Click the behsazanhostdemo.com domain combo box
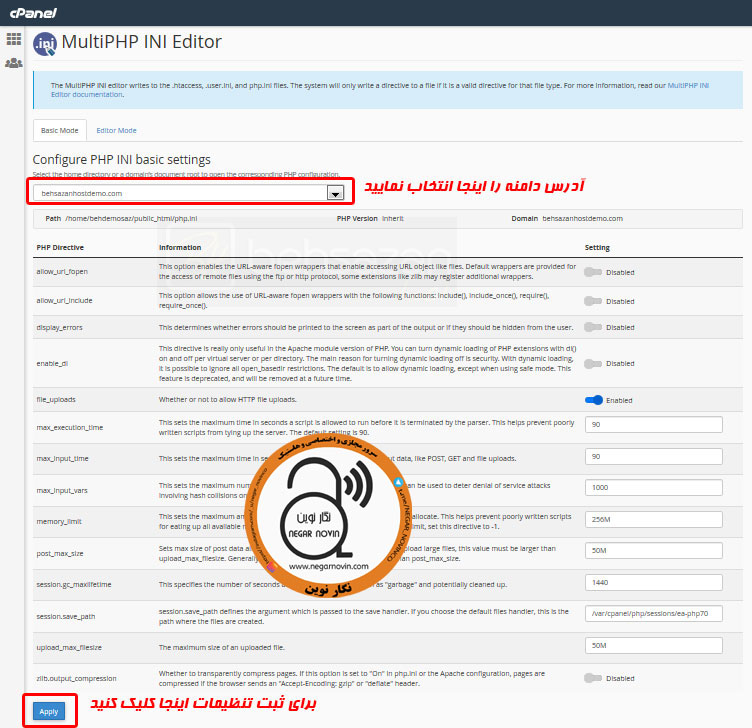The height and width of the screenshot is (728, 752). click(x=188, y=193)
